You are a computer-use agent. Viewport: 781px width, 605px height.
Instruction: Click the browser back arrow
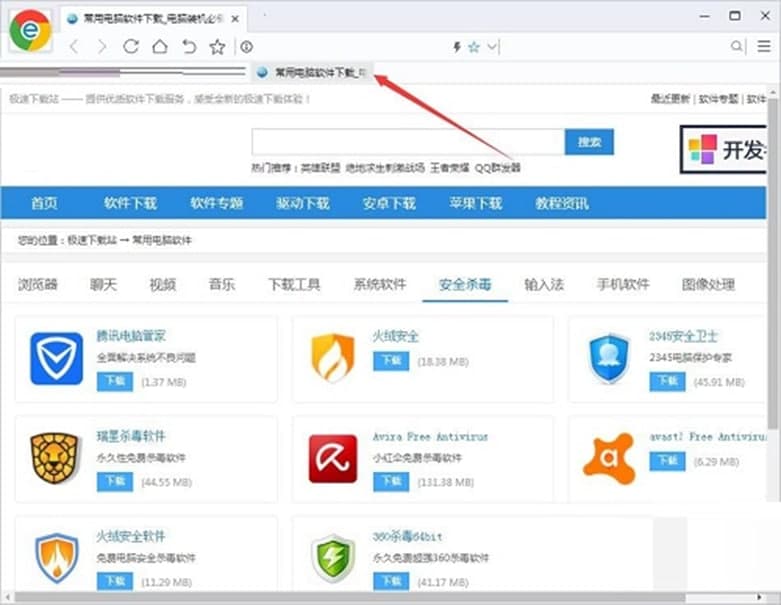(x=74, y=47)
